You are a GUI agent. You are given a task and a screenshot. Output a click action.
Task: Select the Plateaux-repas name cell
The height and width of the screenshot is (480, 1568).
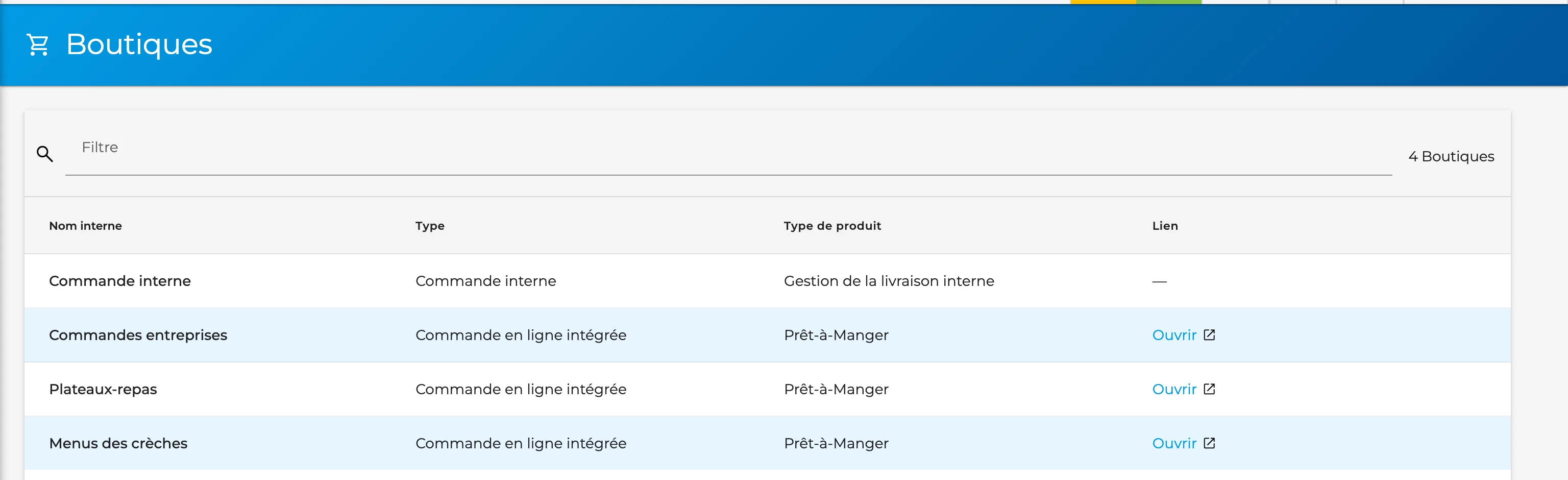click(x=103, y=389)
